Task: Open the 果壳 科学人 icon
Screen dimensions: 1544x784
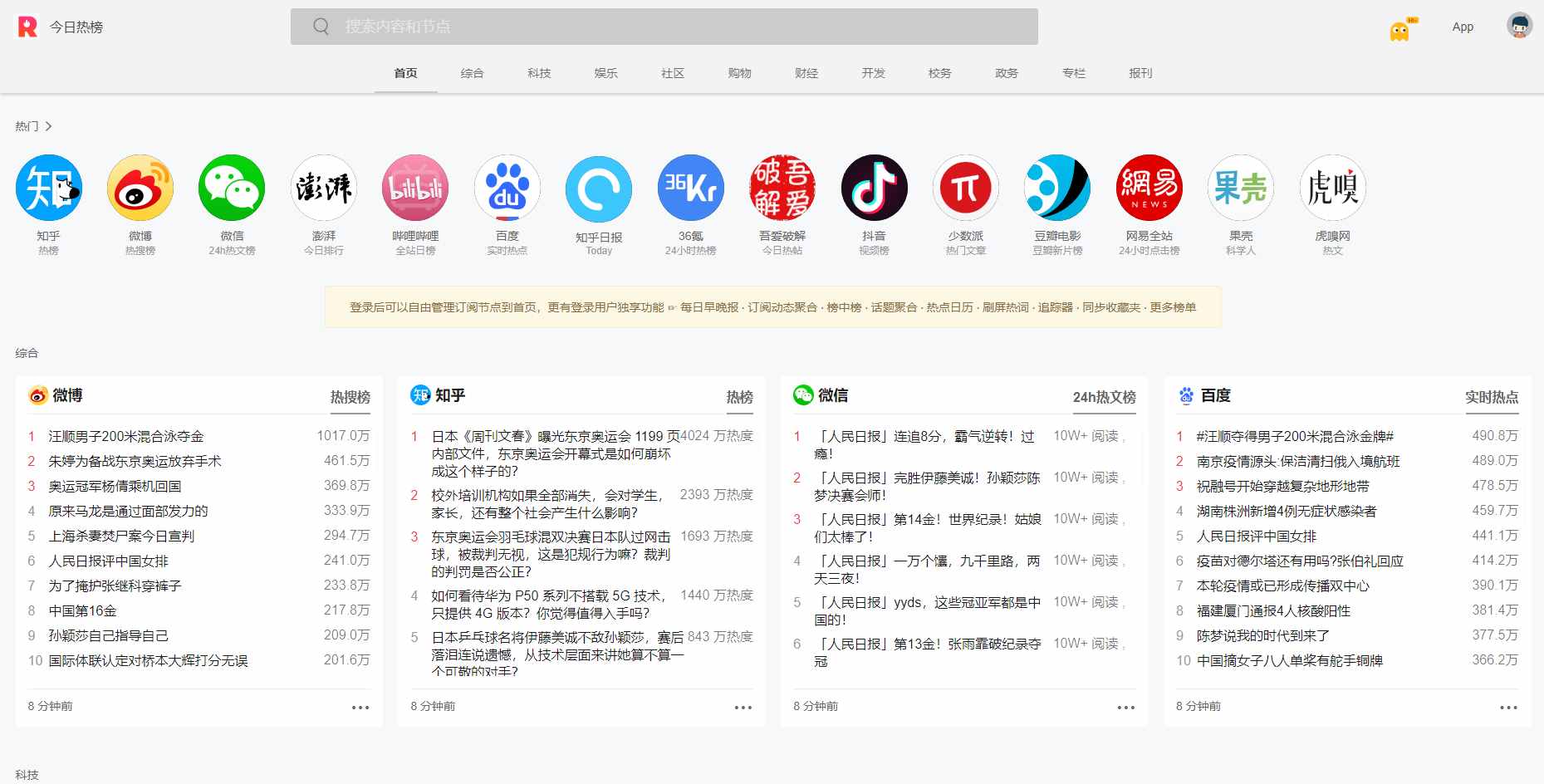Action: (1241, 188)
